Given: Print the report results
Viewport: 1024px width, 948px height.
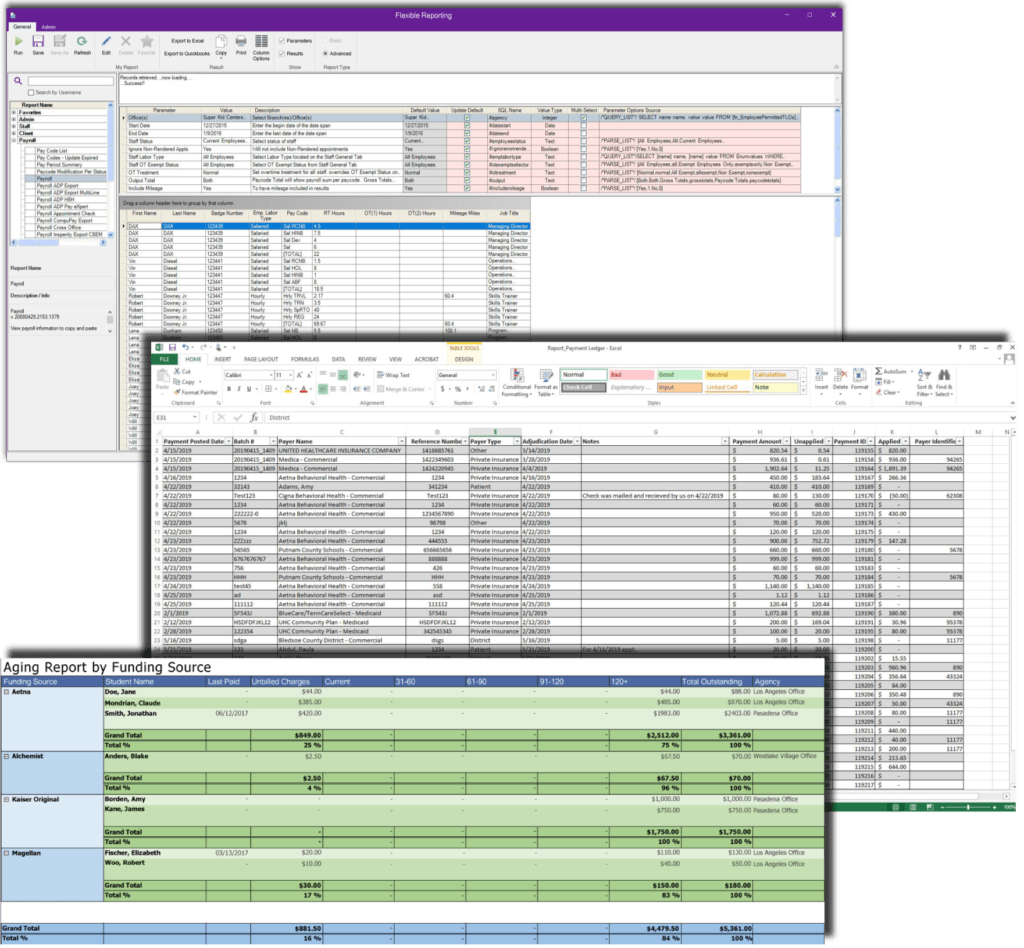Looking at the screenshot, I should tap(240, 42).
